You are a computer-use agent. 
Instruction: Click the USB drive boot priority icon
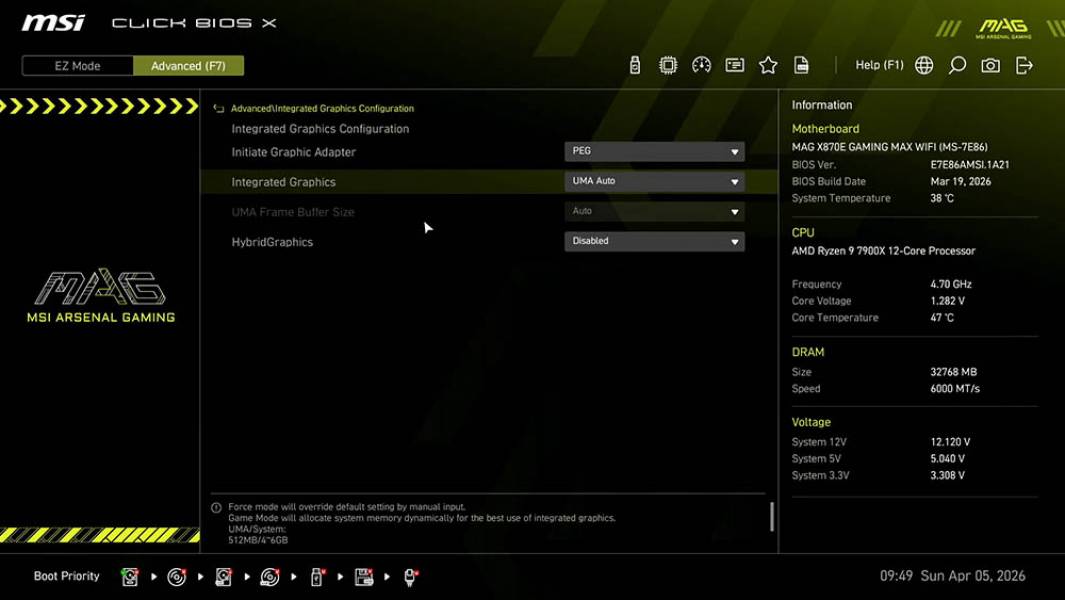pyautogui.click(x=314, y=576)
